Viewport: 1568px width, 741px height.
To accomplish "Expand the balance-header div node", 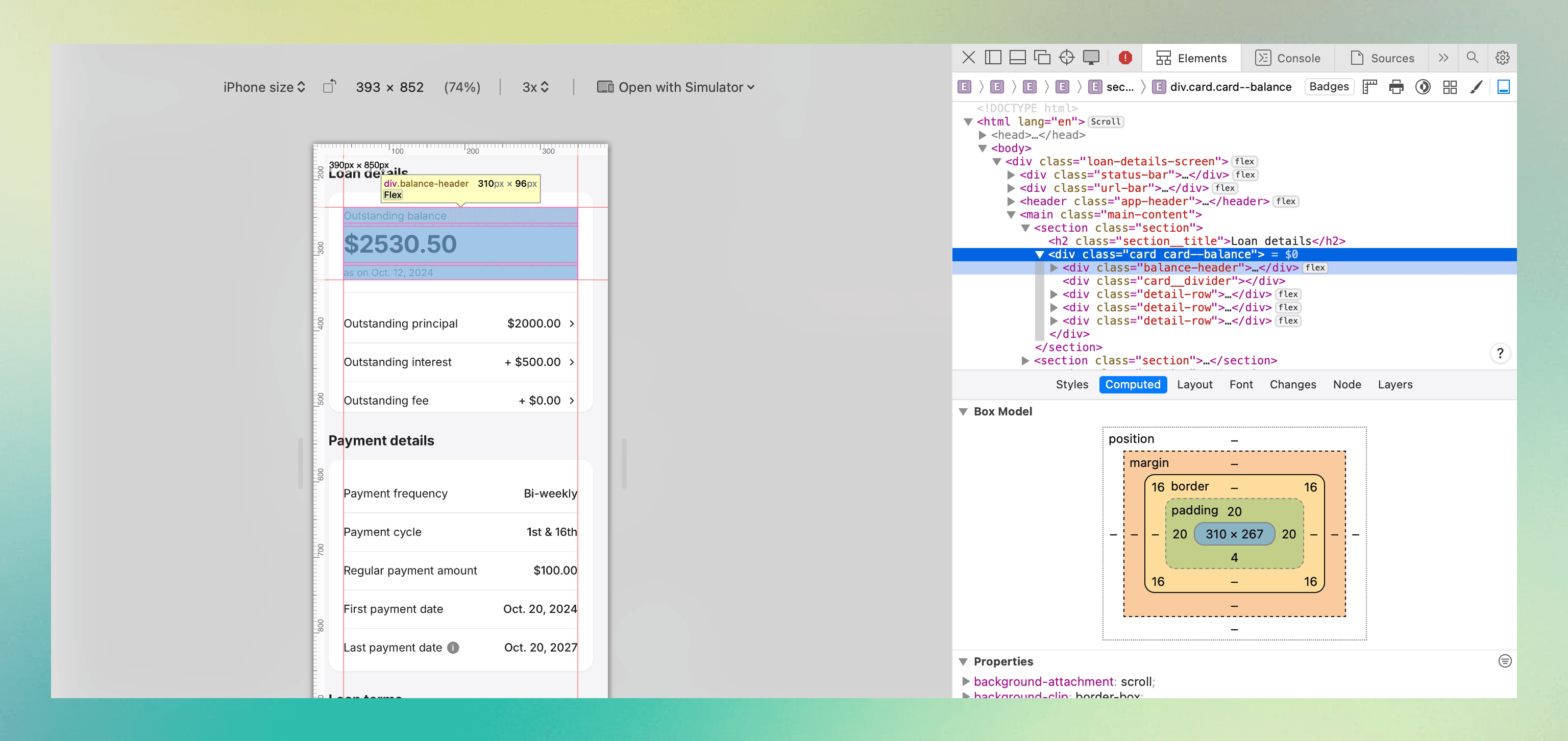I will (1053, 268).
